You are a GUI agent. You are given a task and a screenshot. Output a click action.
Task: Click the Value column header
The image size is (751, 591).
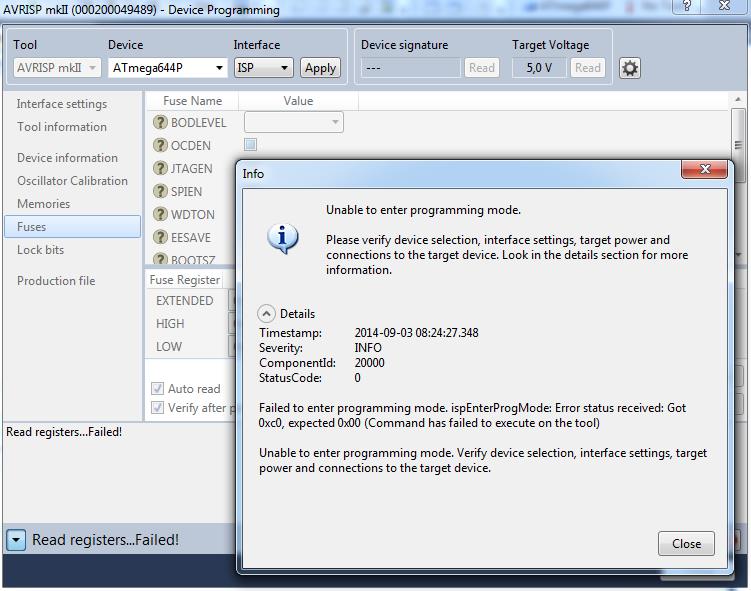pyautogui.click(x=298, y=101)
